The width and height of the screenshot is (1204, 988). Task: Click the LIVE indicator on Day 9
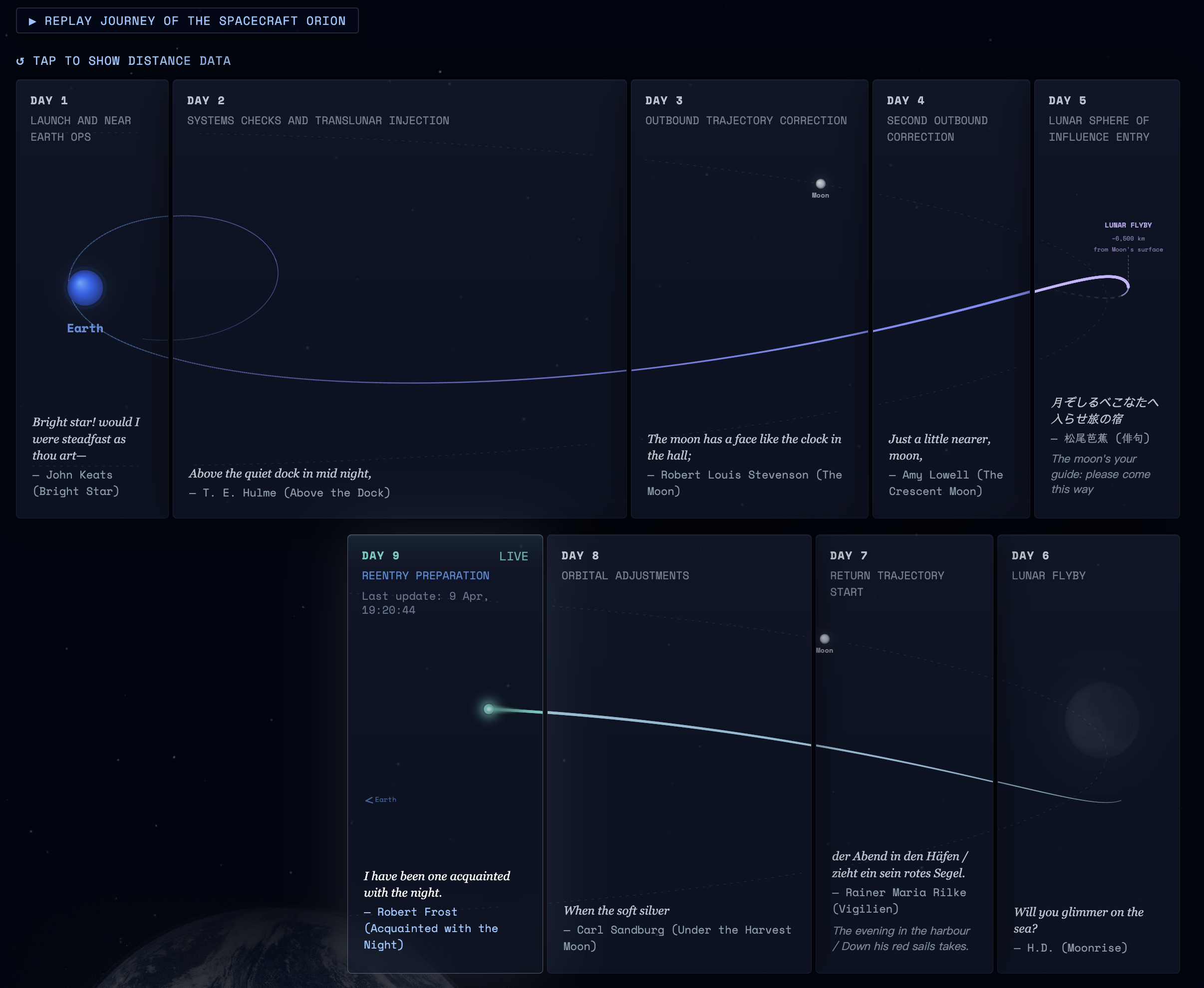pos(514,556)
